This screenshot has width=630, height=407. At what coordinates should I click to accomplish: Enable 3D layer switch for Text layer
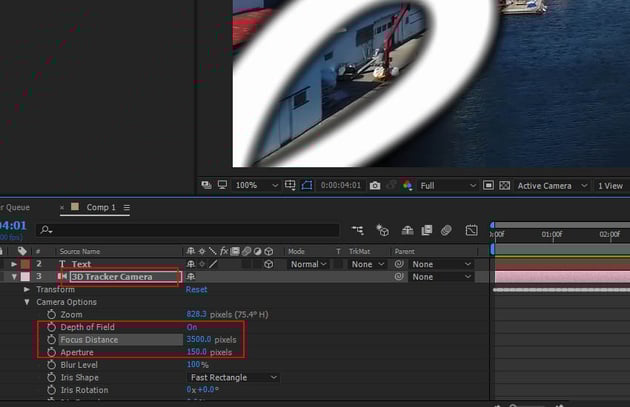pos(268,264)
